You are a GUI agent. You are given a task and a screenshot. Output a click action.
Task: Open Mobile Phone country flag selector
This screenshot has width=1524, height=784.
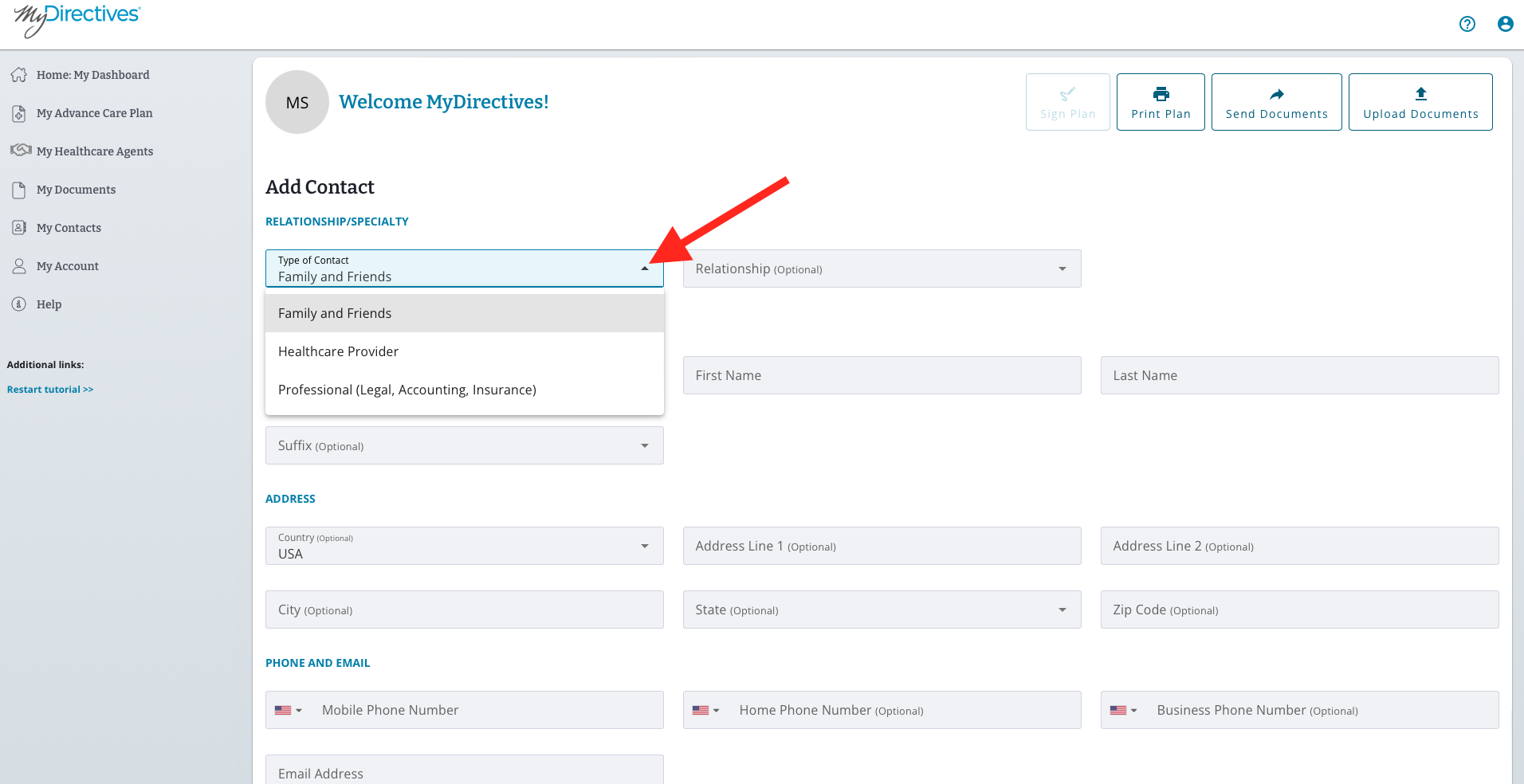289,710
